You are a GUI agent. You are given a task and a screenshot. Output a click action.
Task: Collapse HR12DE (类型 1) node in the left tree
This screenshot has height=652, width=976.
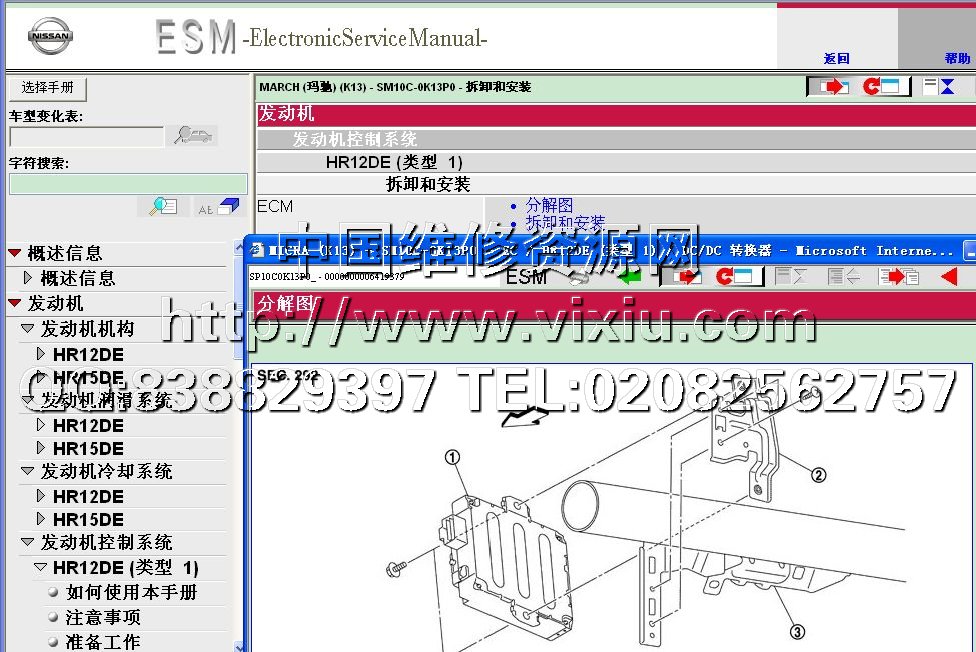coord(40,567)
